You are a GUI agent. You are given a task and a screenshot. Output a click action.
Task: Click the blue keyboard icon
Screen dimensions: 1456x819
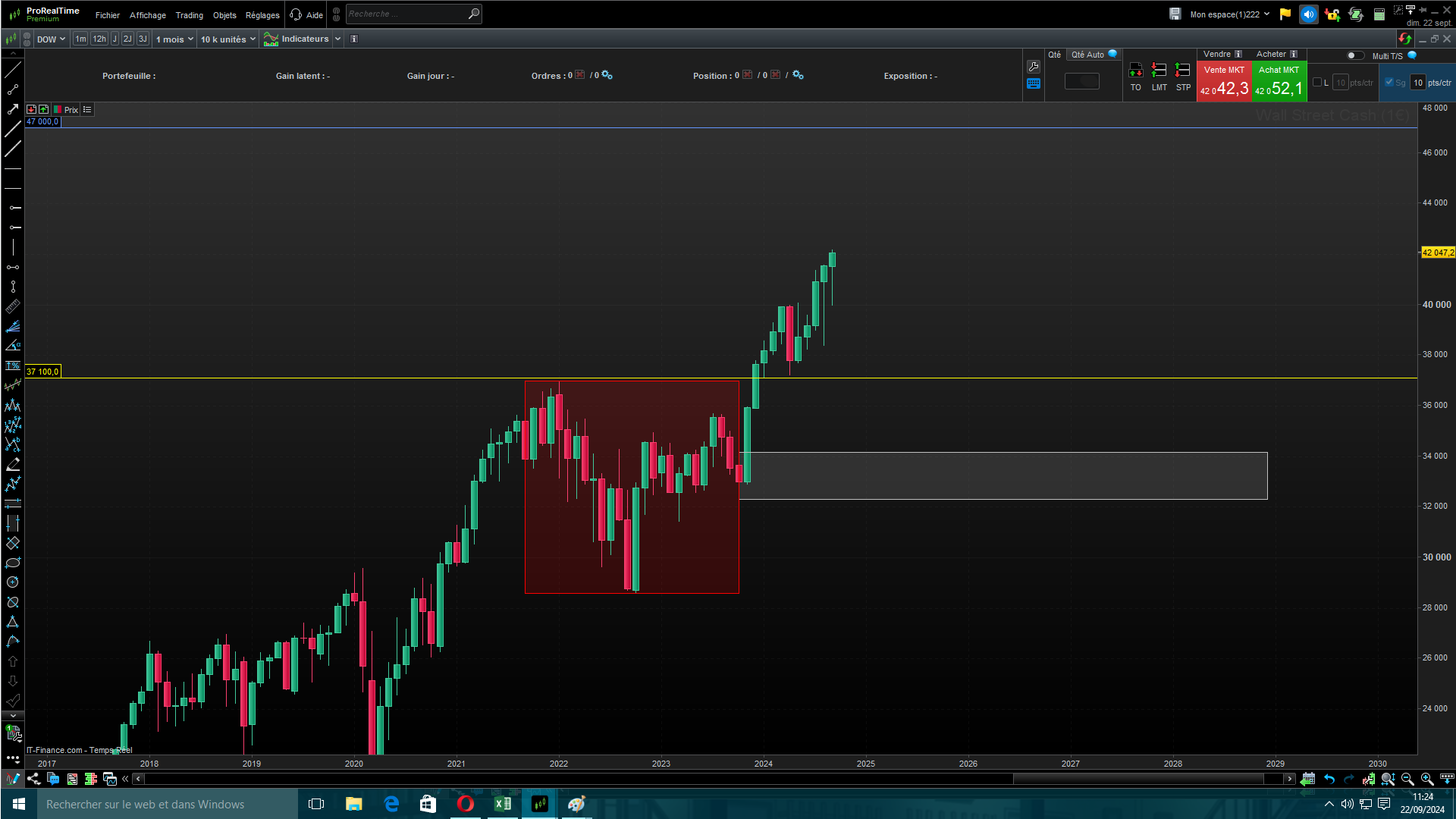point(1033,84)
